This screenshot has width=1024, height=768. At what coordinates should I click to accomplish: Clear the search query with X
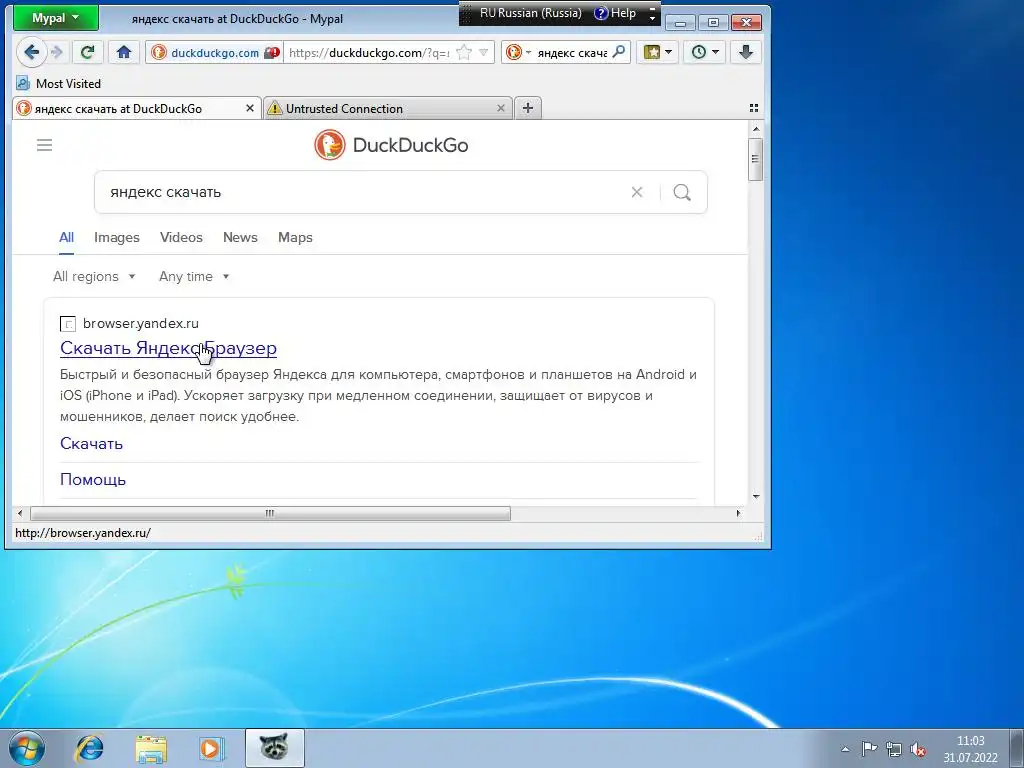(x=637, y=192)
